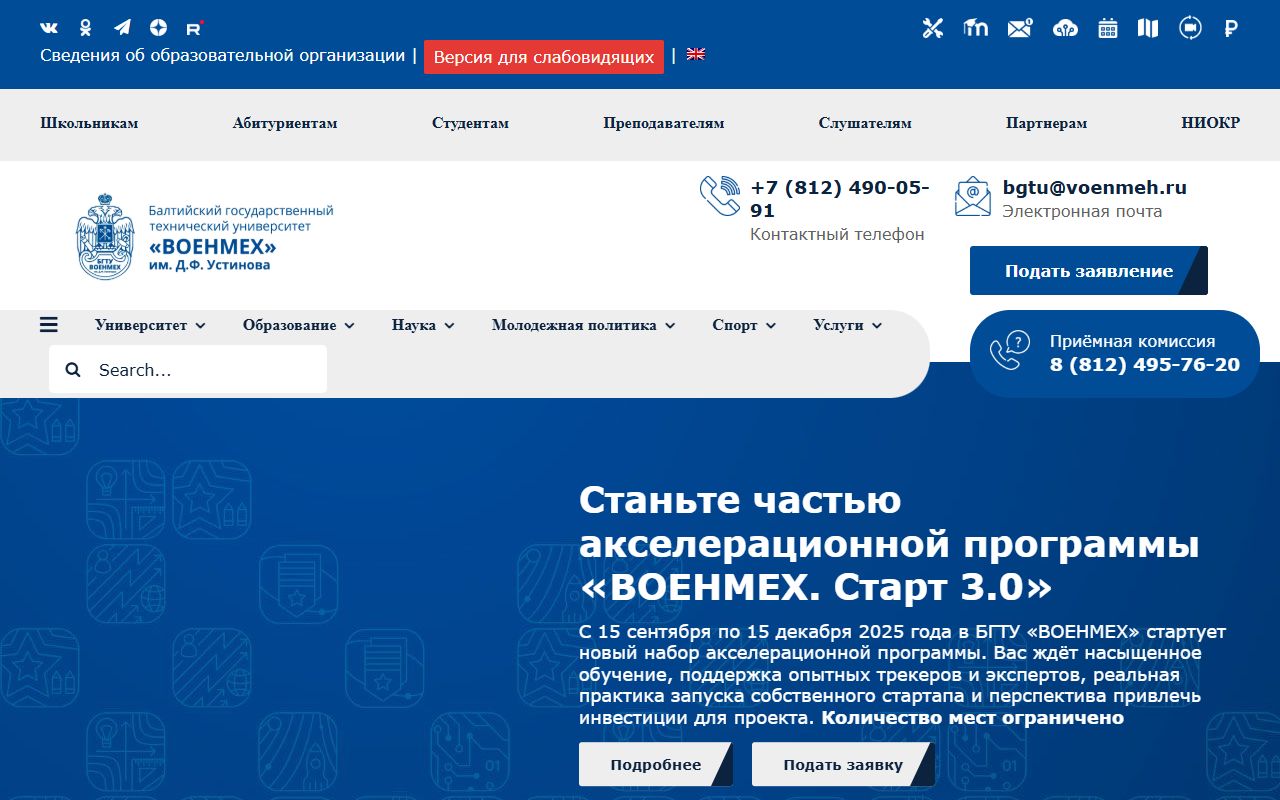Expand the Спорт dropdown menu
Viewport: 1280px width, 800px height.
point(744,325)
